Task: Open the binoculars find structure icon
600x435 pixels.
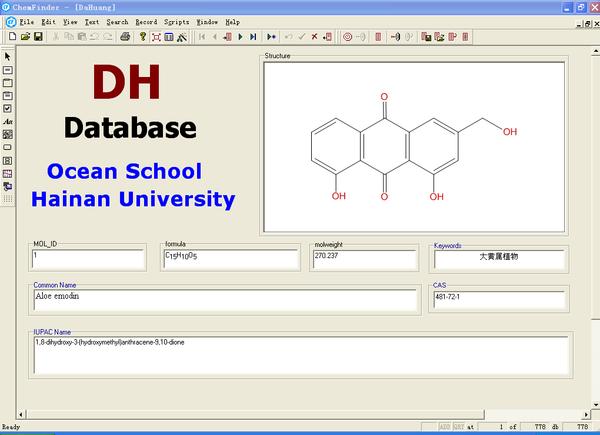Action: click(182, 37)
